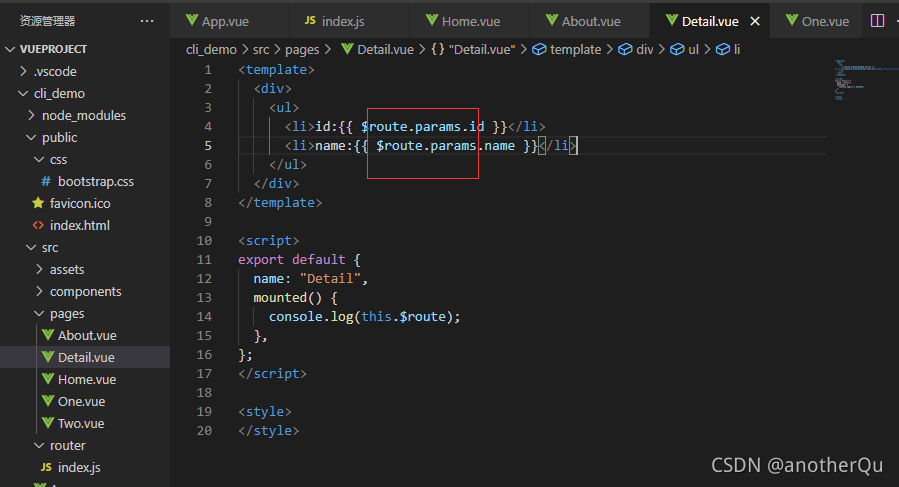Click the split editor icon
This screenshot has height=487, width=899.
877,21
